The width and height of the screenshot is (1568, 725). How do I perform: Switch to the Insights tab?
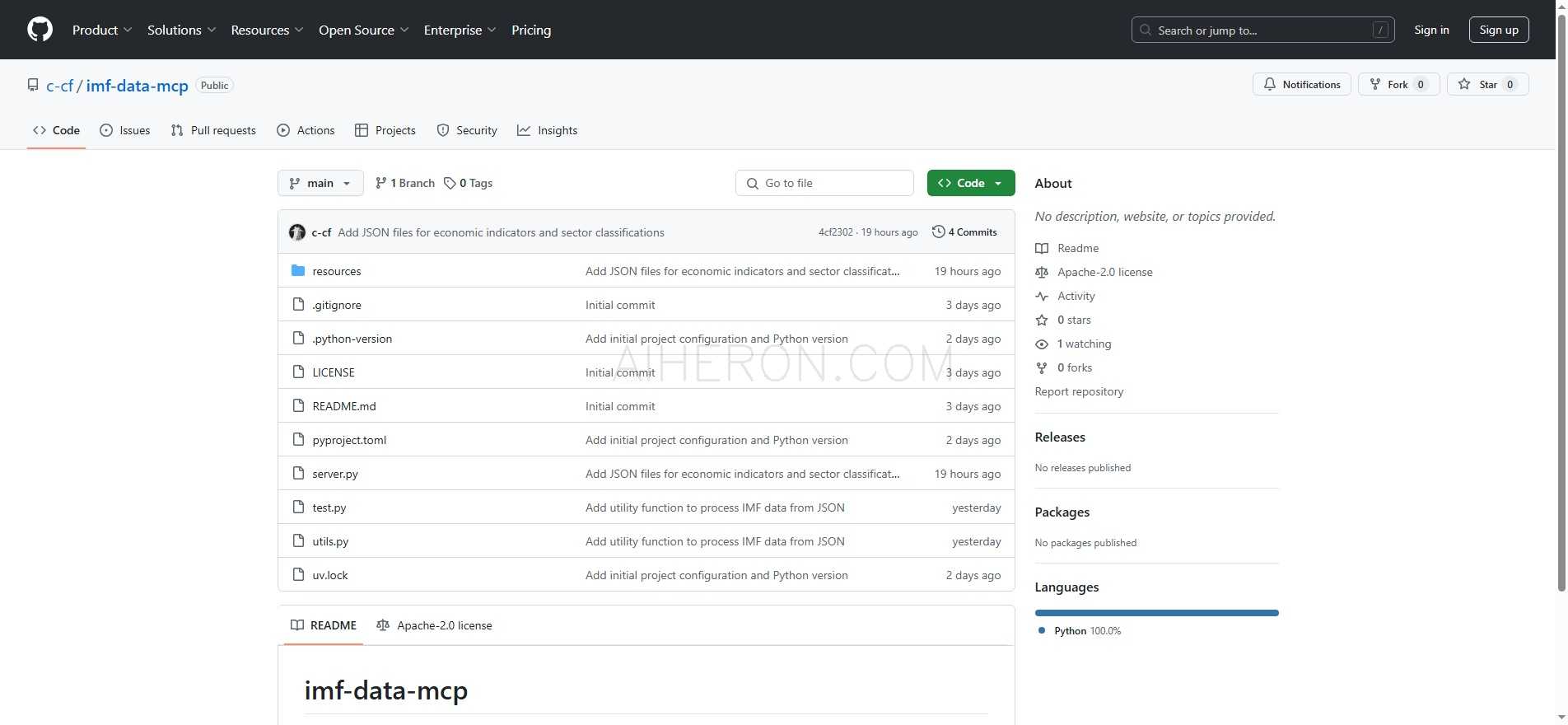[548, 130]
